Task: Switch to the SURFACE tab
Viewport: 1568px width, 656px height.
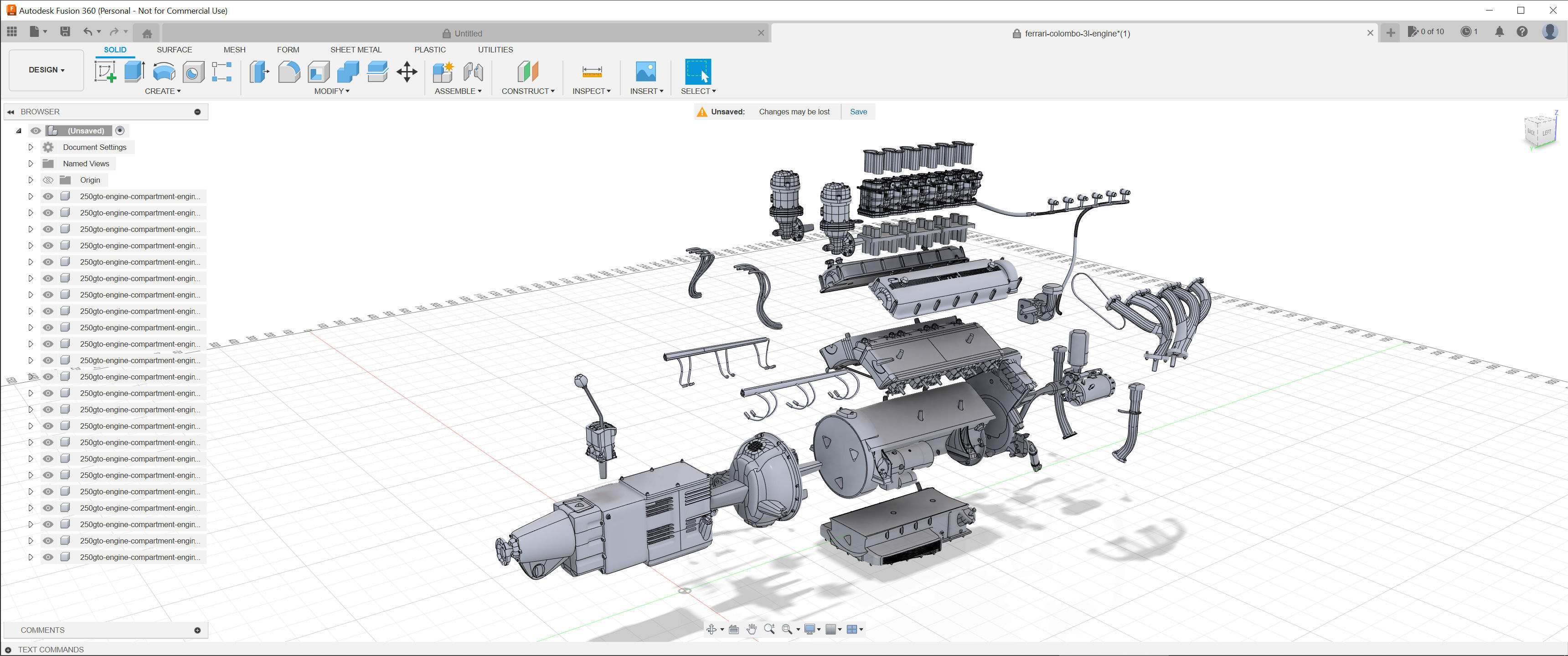Action: click(x=174, y=50)
